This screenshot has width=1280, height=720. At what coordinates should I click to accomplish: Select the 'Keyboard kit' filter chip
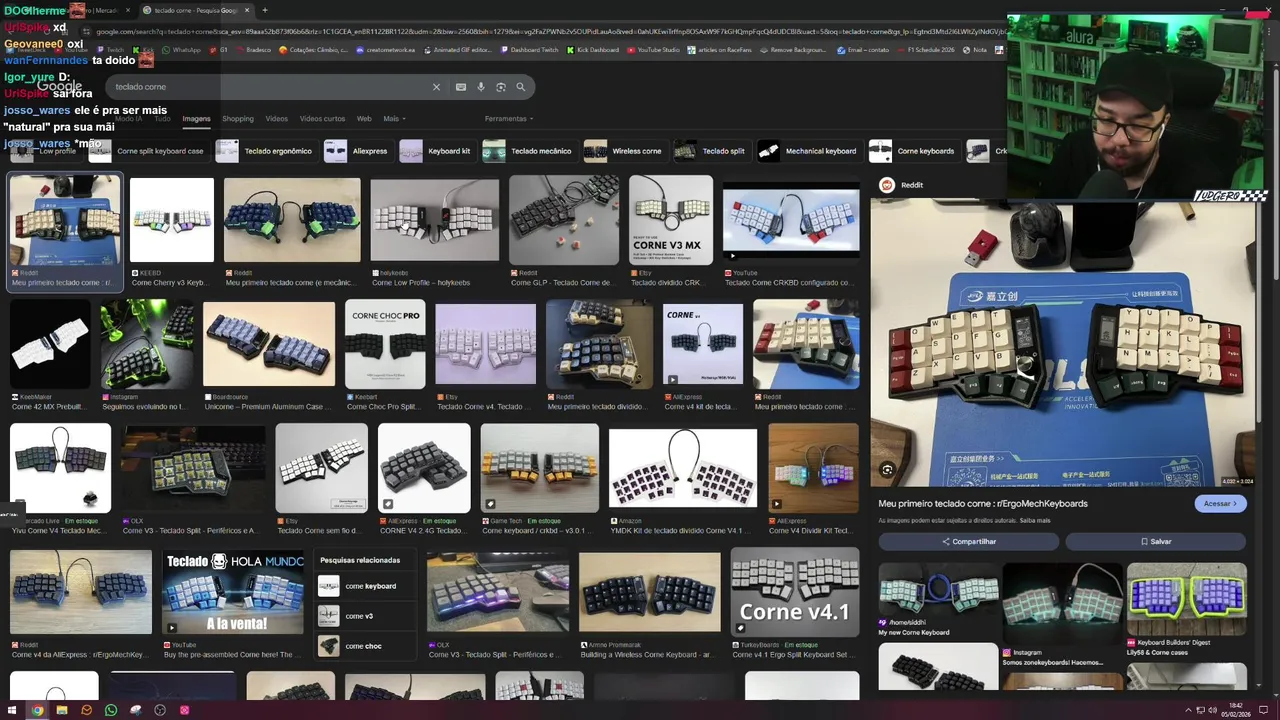pos(436,151)
